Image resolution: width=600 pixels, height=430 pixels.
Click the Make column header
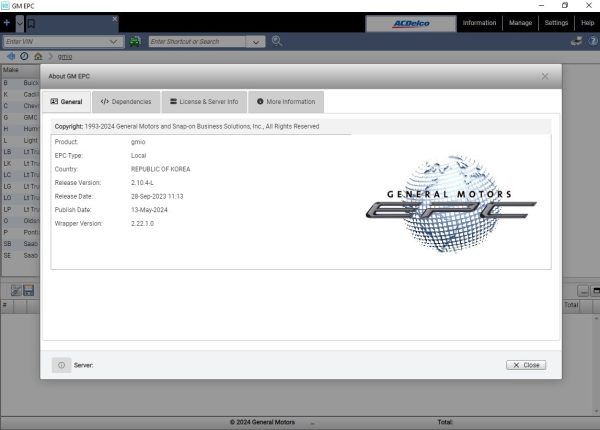tap(21, 70)
